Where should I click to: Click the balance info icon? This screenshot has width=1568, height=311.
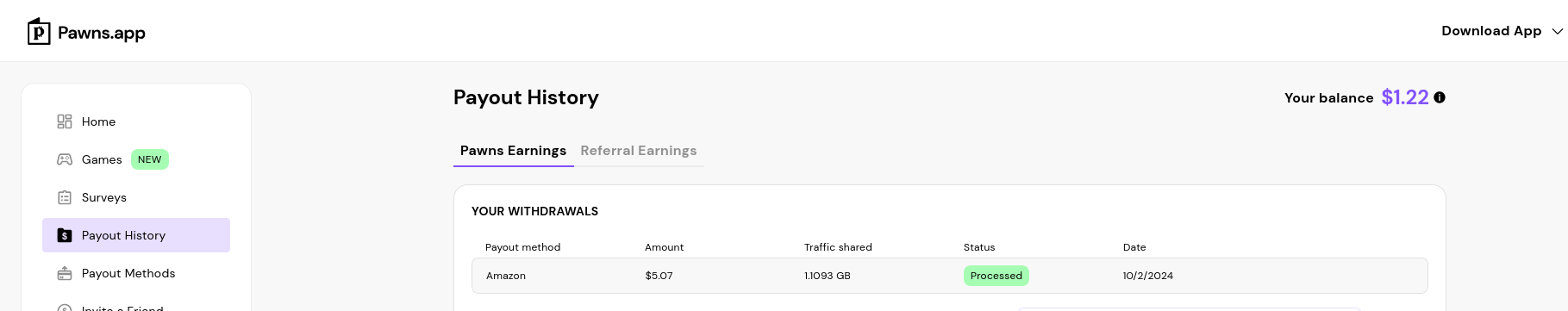pos(1440,97)
